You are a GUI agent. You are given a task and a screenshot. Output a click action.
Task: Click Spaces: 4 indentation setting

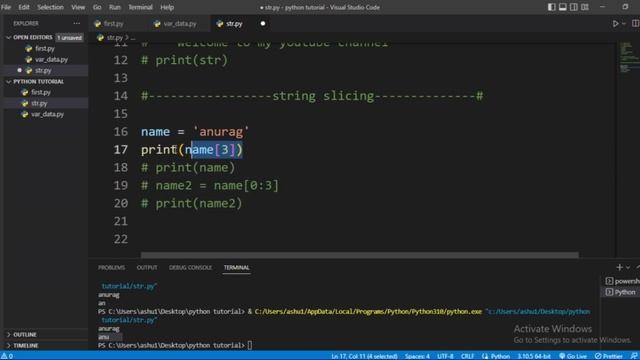coord(417,356)
